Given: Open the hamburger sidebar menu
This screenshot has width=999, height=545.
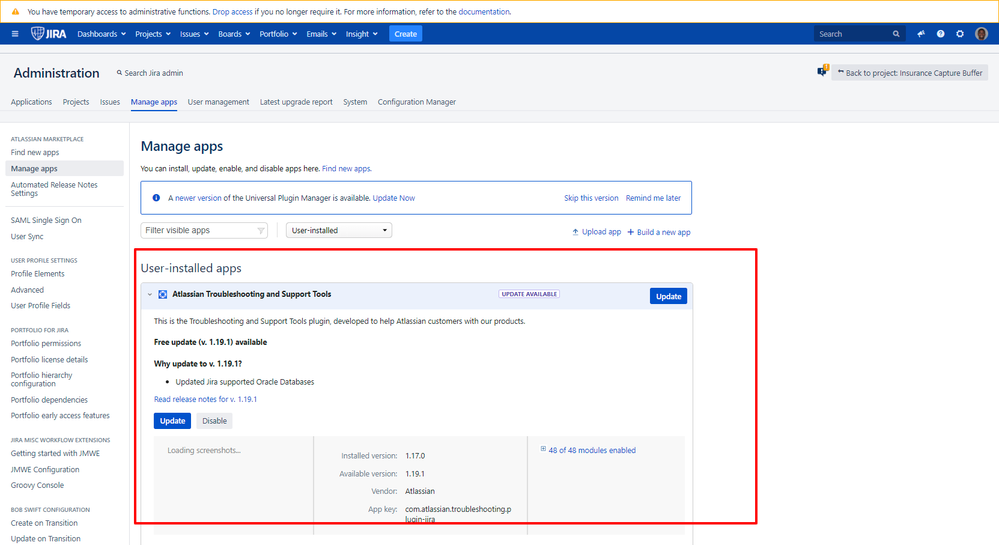Looking at the screenshot, I should (x=15, y=34).
